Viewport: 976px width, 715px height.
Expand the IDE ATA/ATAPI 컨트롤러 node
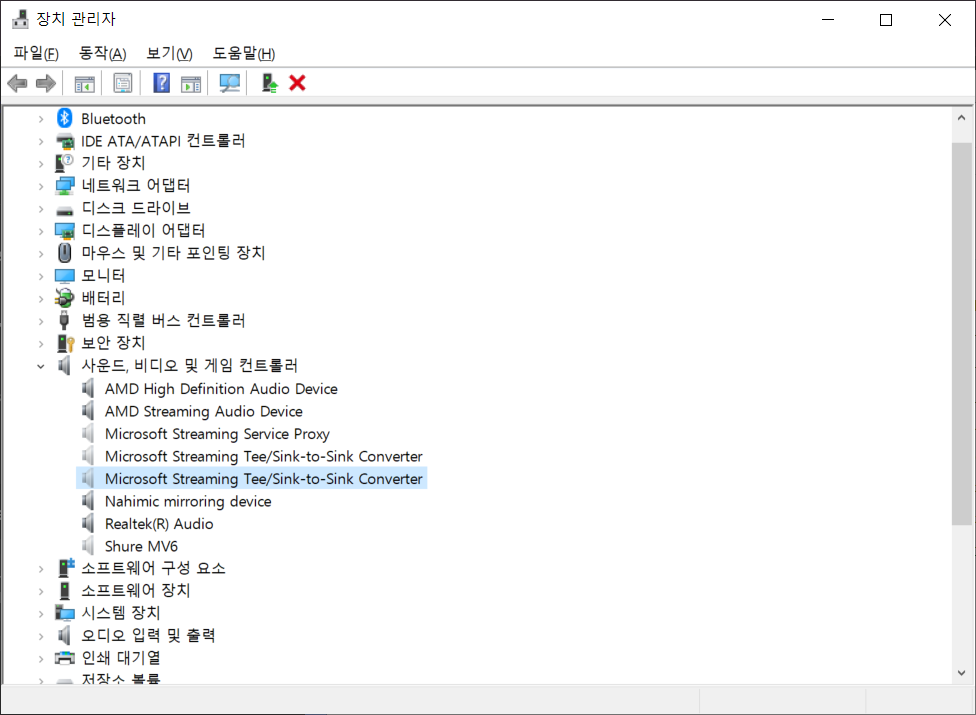coord(41,141)
